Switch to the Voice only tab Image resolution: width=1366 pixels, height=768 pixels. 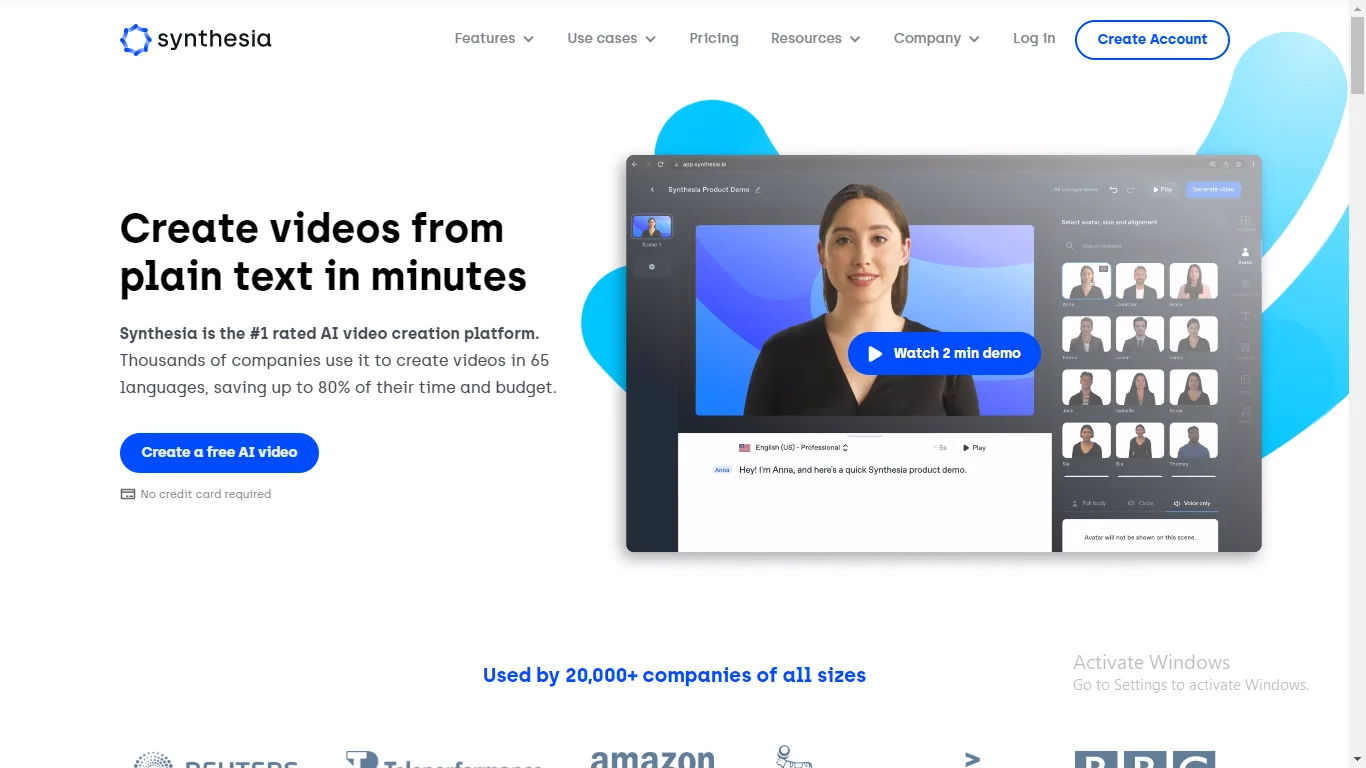coord(1192,503)
